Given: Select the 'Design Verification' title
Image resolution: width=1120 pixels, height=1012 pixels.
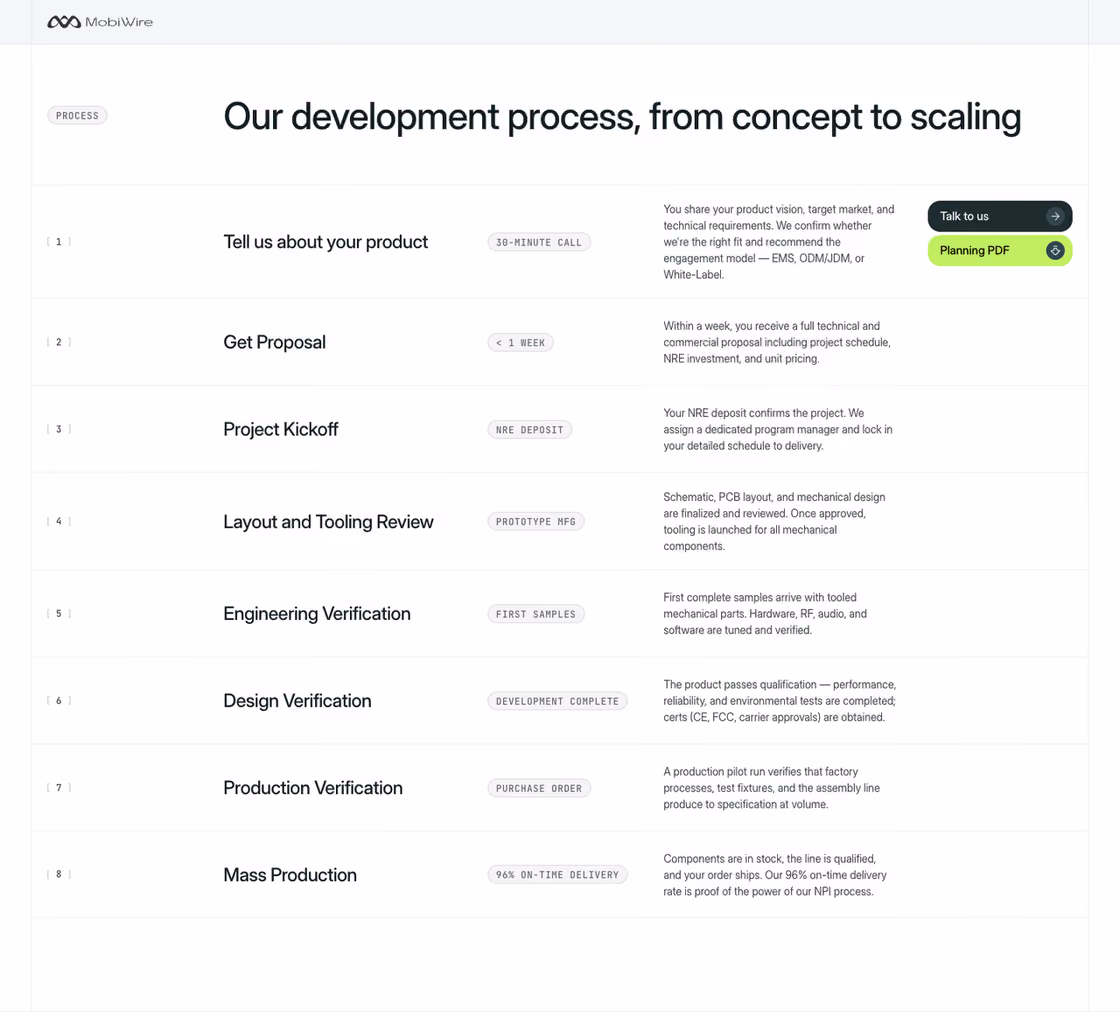Looking at the screenshot, I should (297, 701).
